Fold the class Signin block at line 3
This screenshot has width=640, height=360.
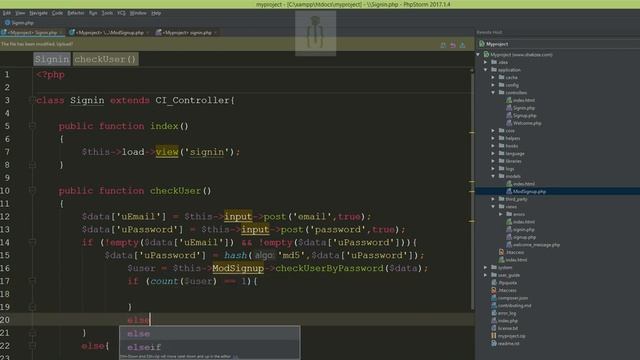coord(32,100)
